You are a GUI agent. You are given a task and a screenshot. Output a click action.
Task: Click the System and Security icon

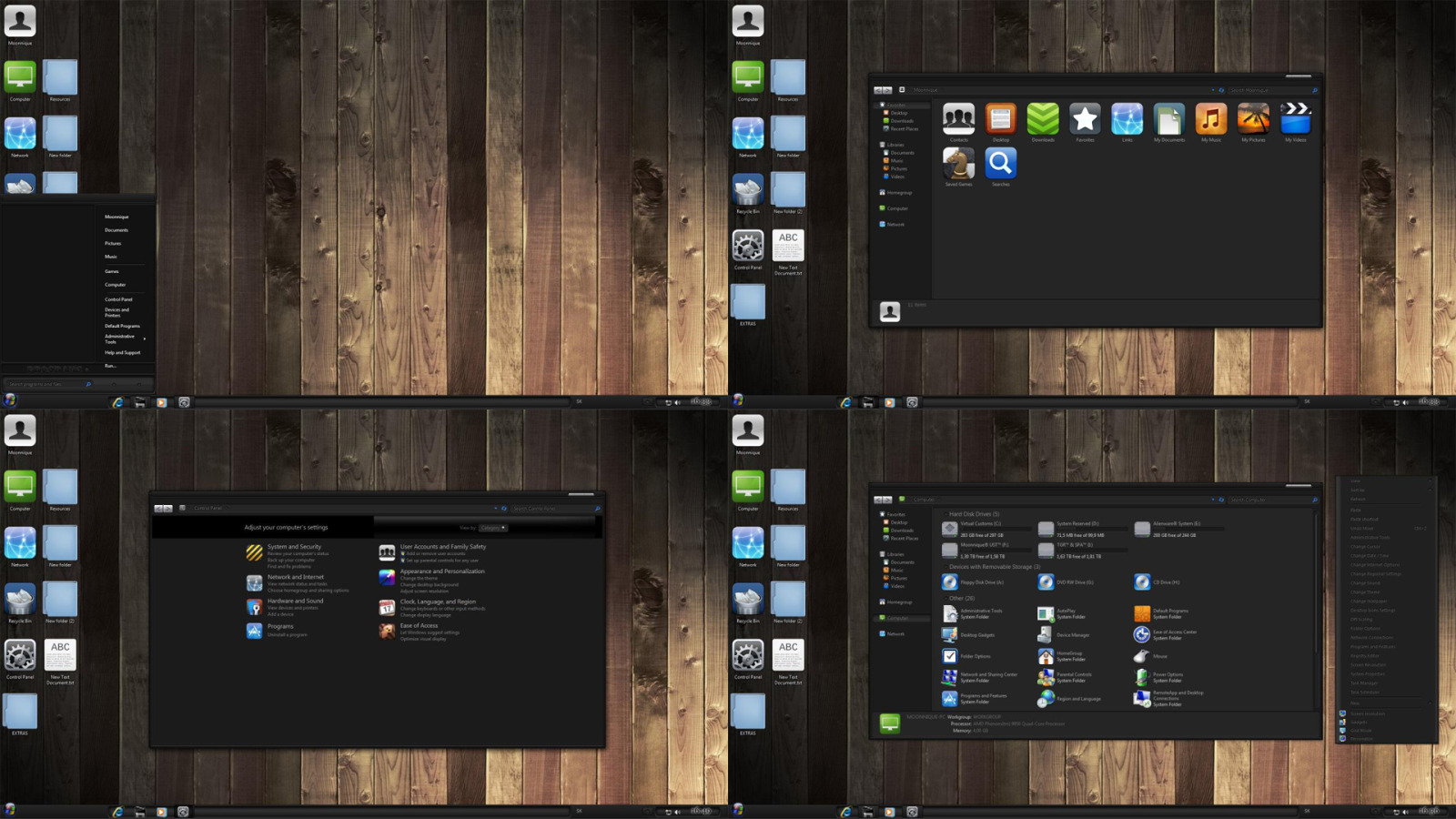254,552
